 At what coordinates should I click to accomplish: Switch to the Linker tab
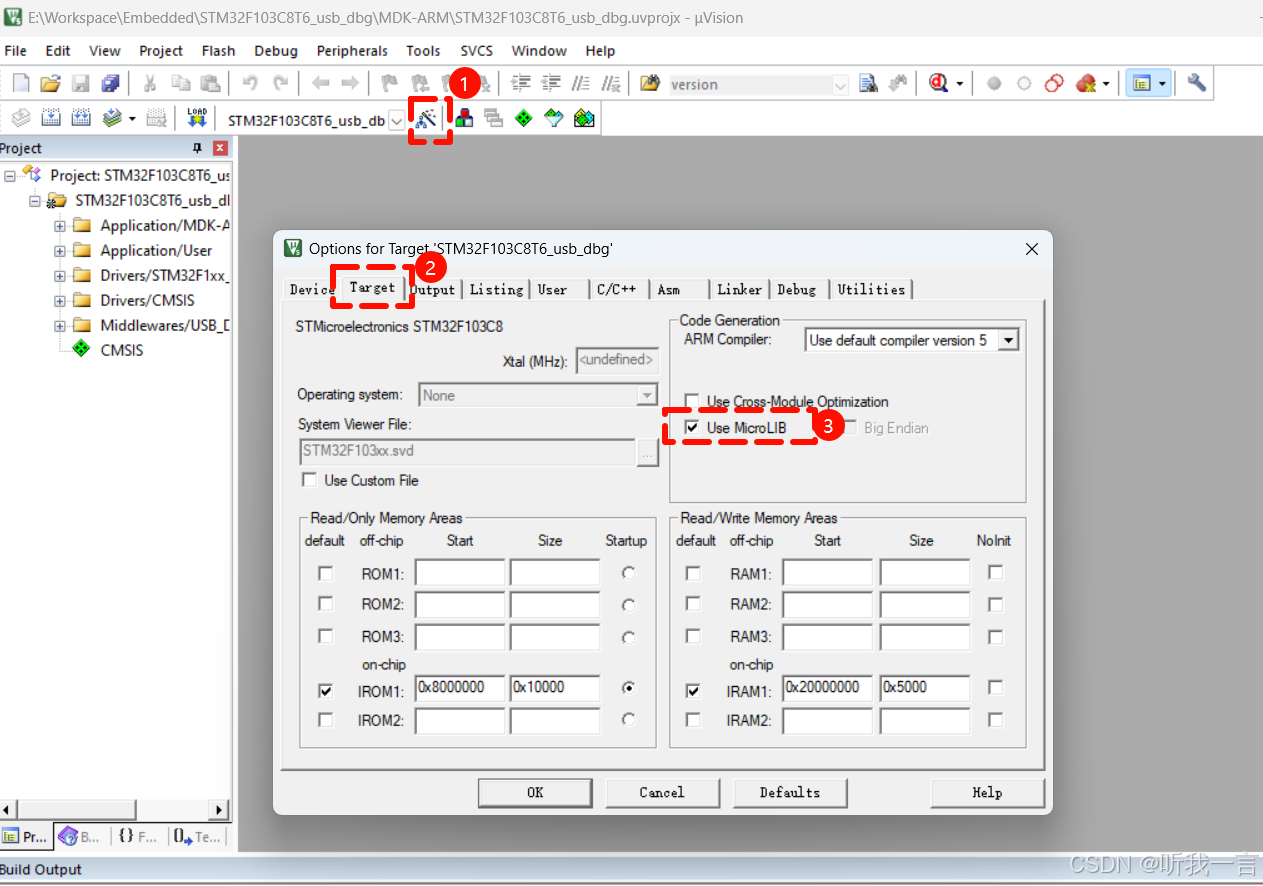739,289
